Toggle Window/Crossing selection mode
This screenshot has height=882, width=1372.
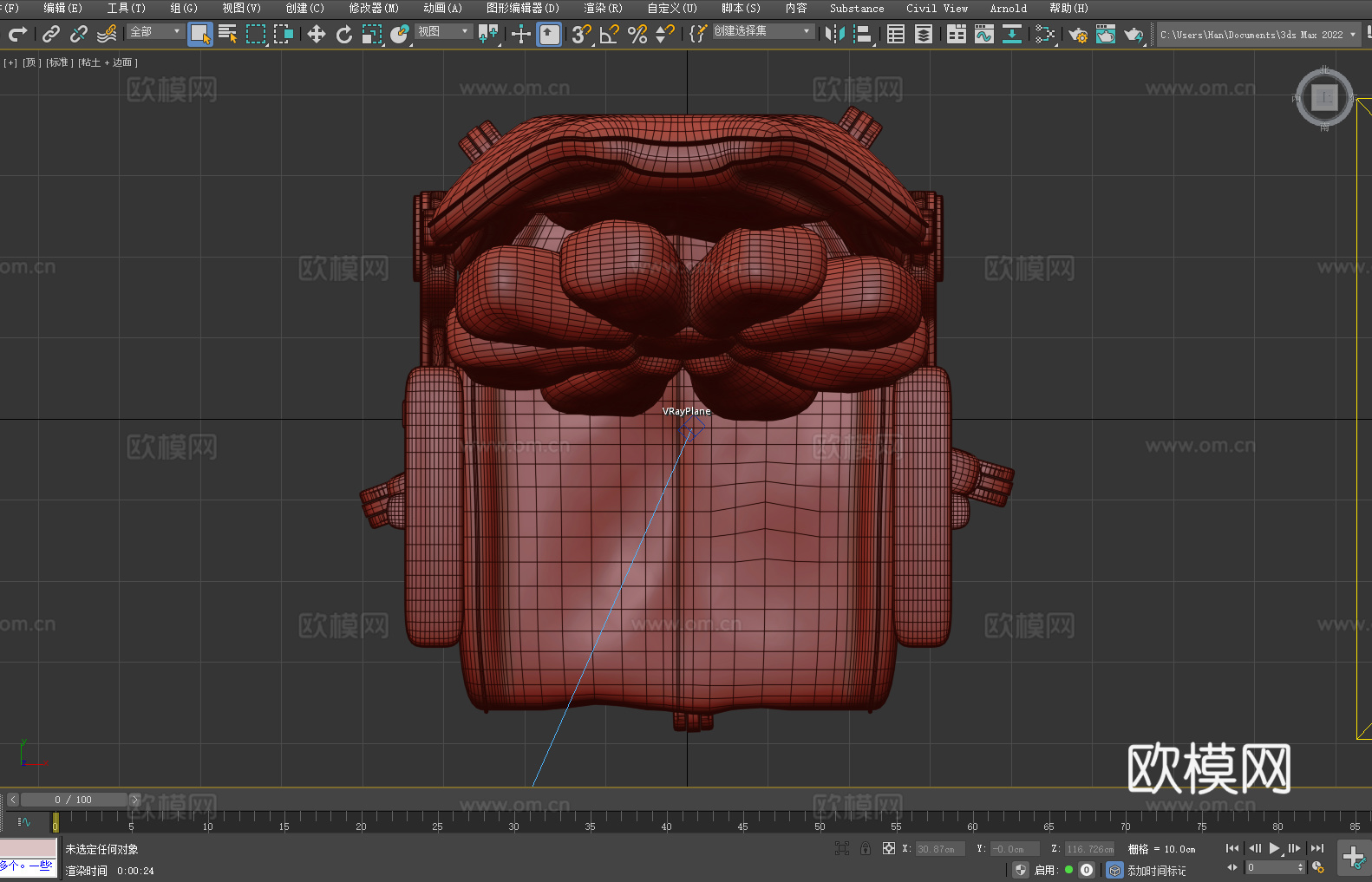[x=284, y=34]
